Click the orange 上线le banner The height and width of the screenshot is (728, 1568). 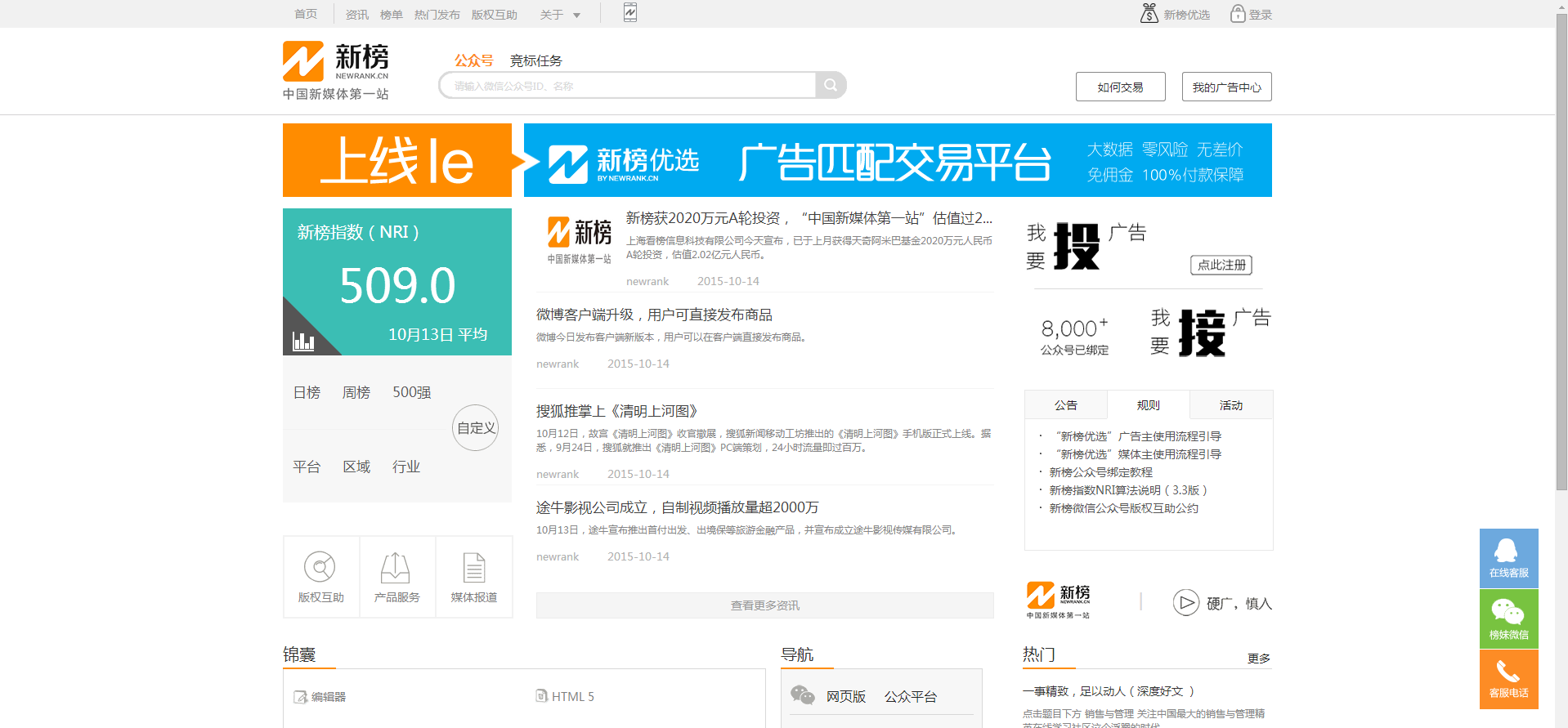click(397, 160)
